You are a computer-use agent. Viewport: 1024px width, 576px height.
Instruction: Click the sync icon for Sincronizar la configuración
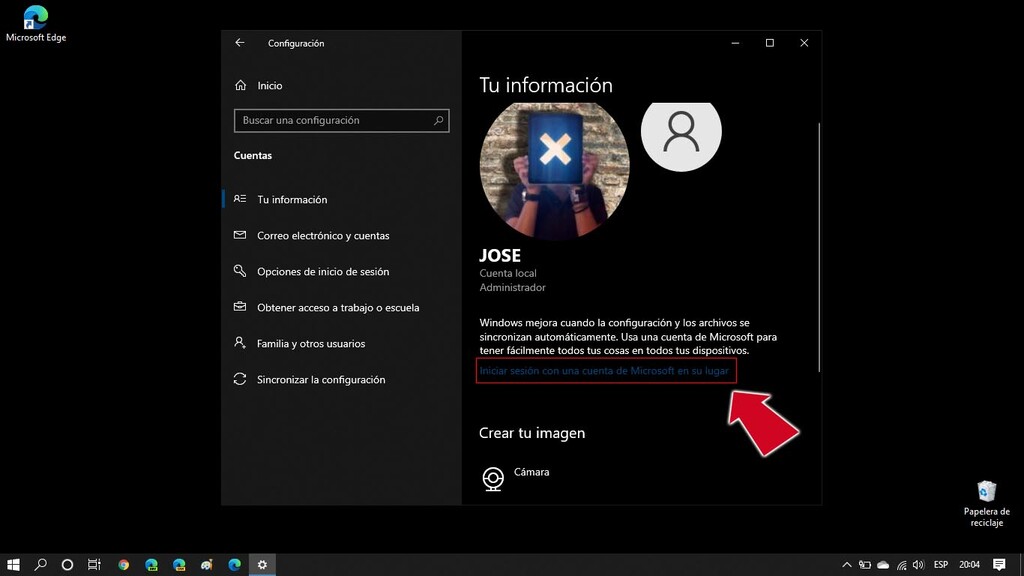240,379
